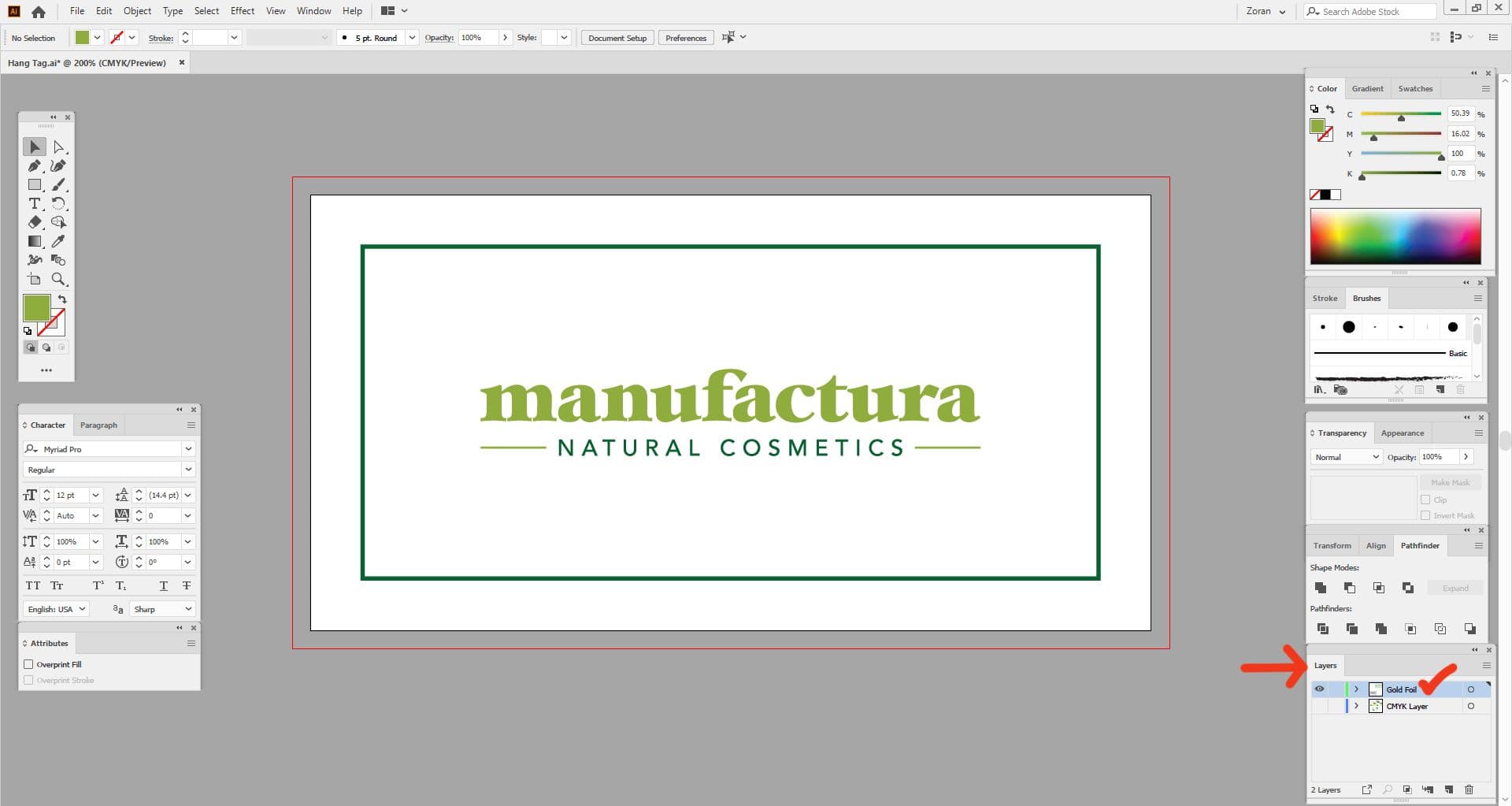This screenshot has height=806, width=1512.
Task: Expand the CMYK Layer contents
Action: point(1355,706)
